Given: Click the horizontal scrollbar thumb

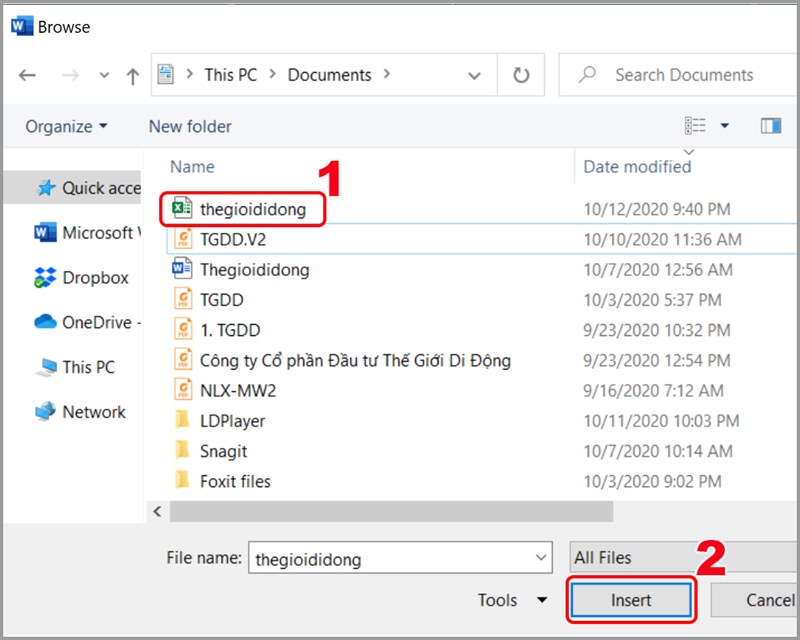Looking at the screenshot, I should (391, 511).
